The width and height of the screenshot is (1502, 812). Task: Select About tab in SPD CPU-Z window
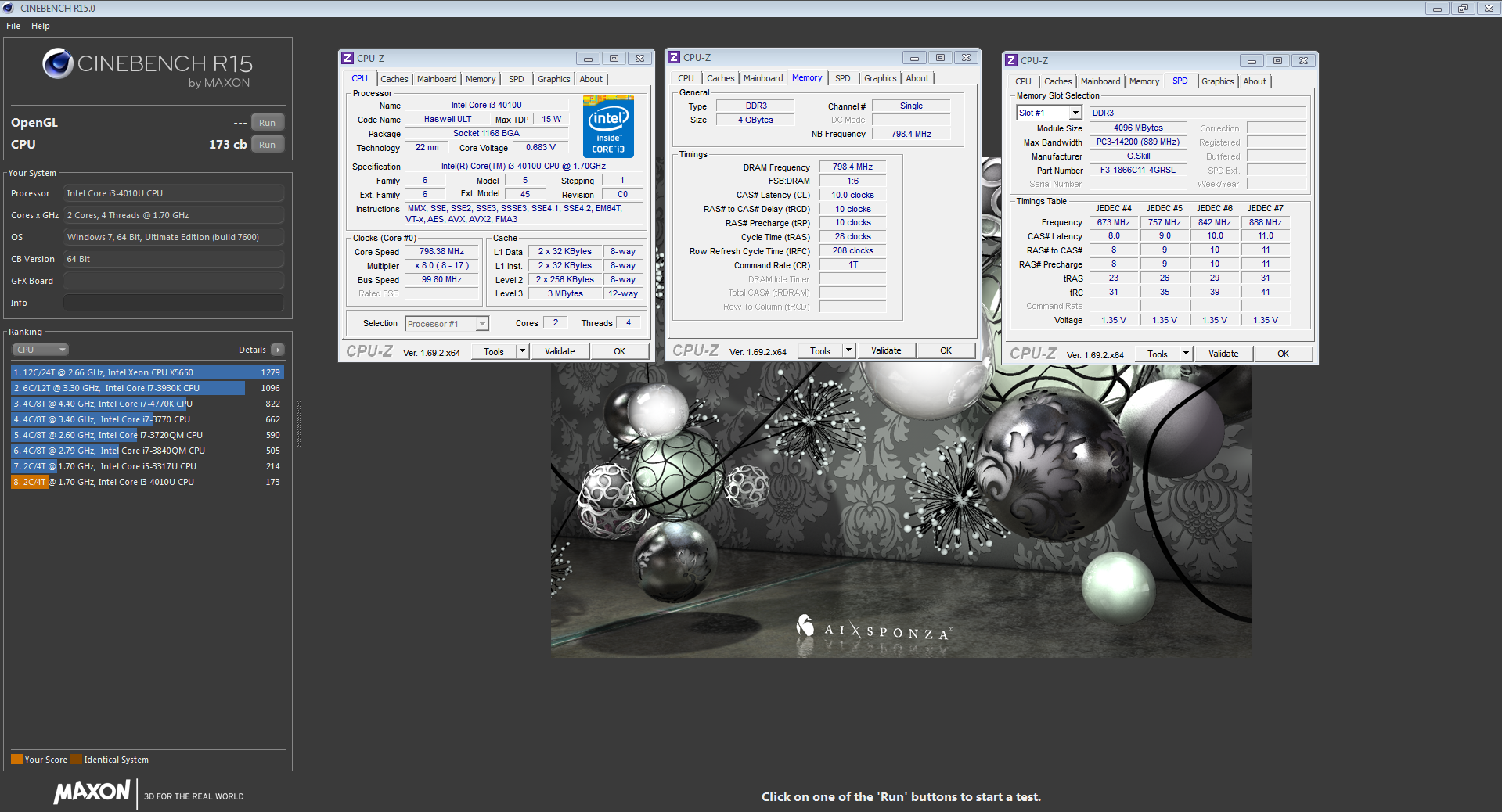pos(1255,81)
